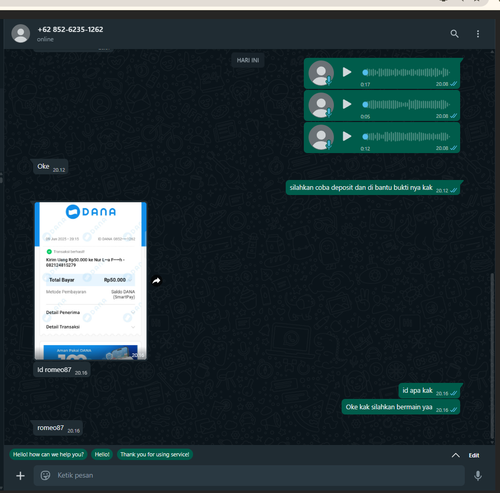Select 'Oke kak silahkan bermain yaa' message
The width and height of the screenshot is (500, 493).
click(401, 407)
